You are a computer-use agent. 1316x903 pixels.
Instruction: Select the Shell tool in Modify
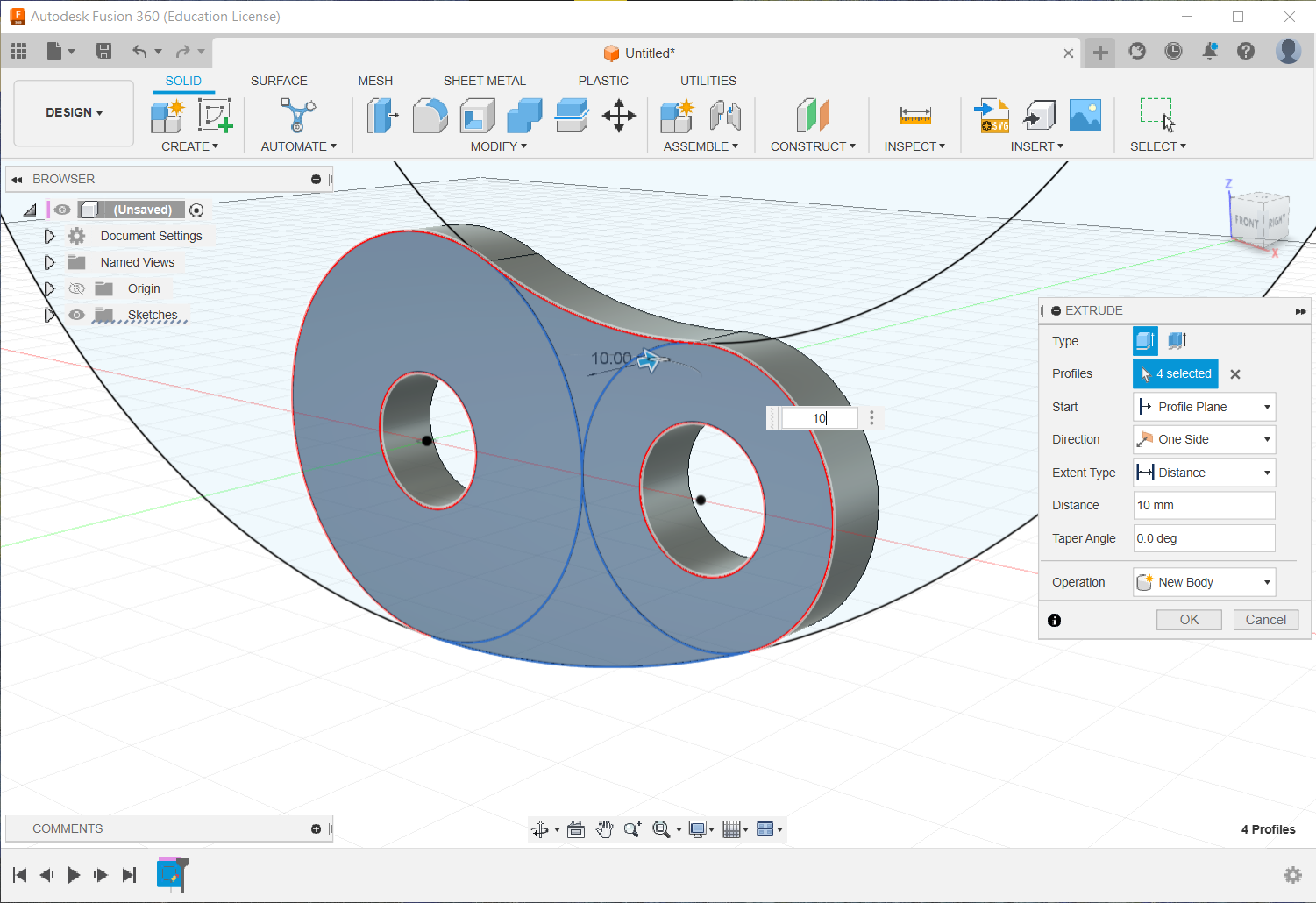(477, 116)
